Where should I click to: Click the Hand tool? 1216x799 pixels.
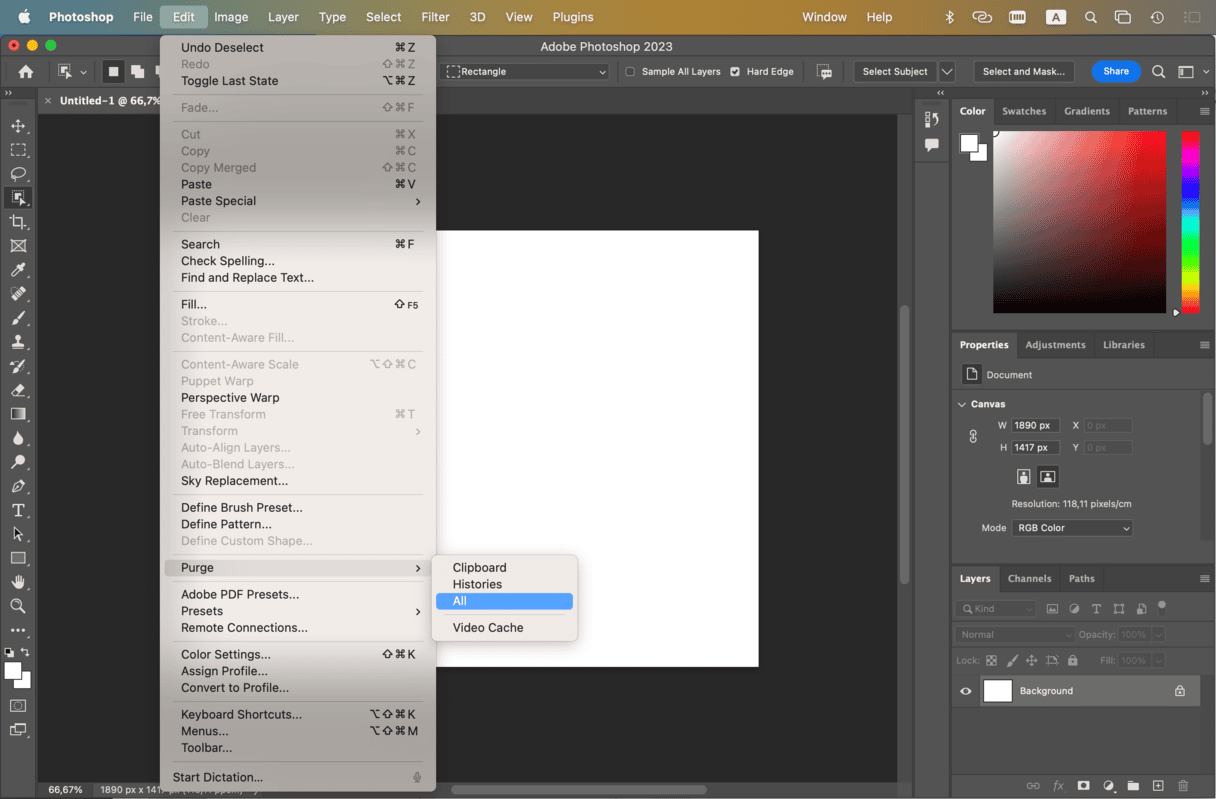18,582
